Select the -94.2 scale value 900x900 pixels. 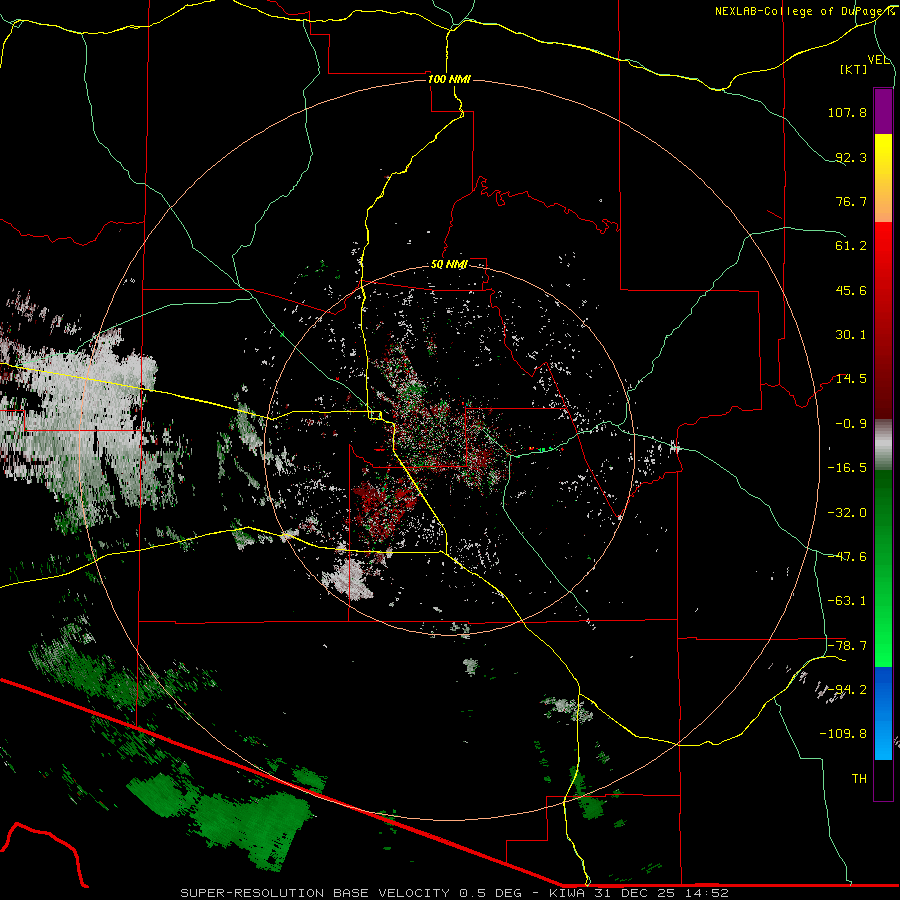click(847, 690)
